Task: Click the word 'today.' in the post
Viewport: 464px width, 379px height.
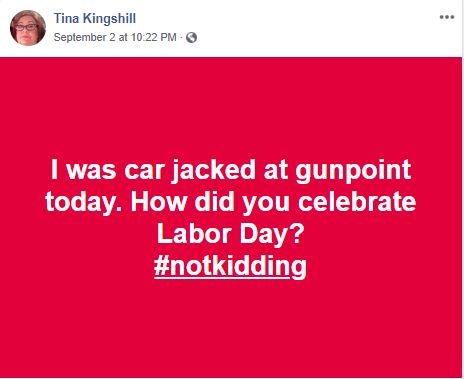Action: click(85, 203)
